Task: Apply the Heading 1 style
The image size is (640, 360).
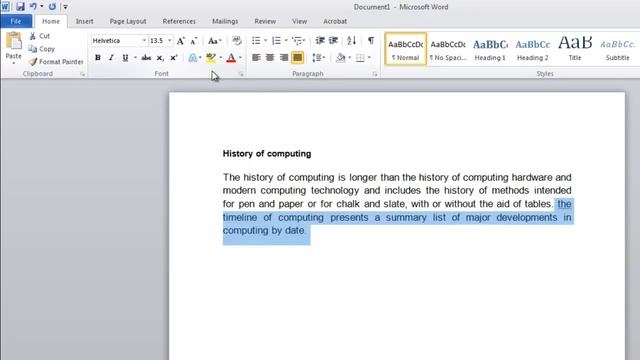Action: pos(490,49)
